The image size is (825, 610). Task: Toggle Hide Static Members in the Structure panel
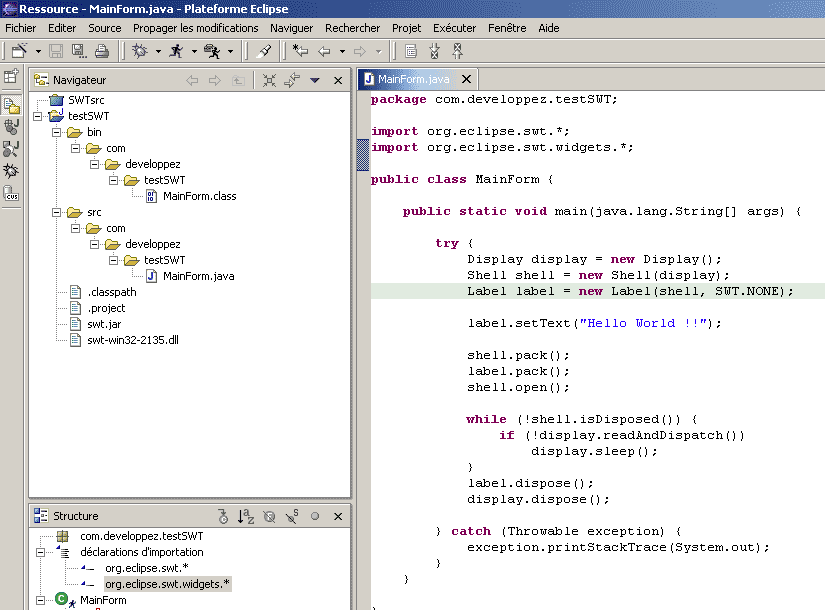[292, 516]
